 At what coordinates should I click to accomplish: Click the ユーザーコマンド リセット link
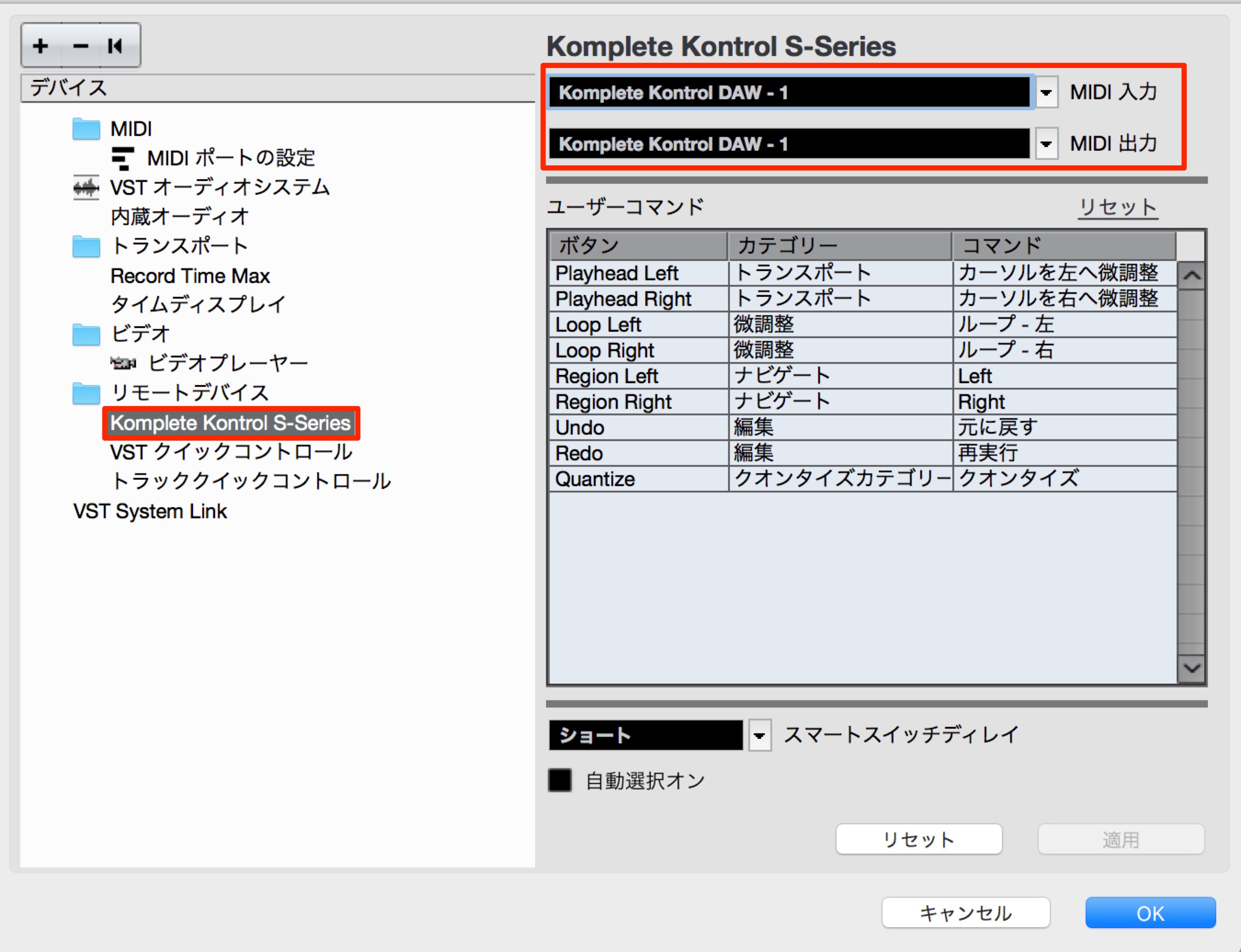click(x=1117, y=207)
